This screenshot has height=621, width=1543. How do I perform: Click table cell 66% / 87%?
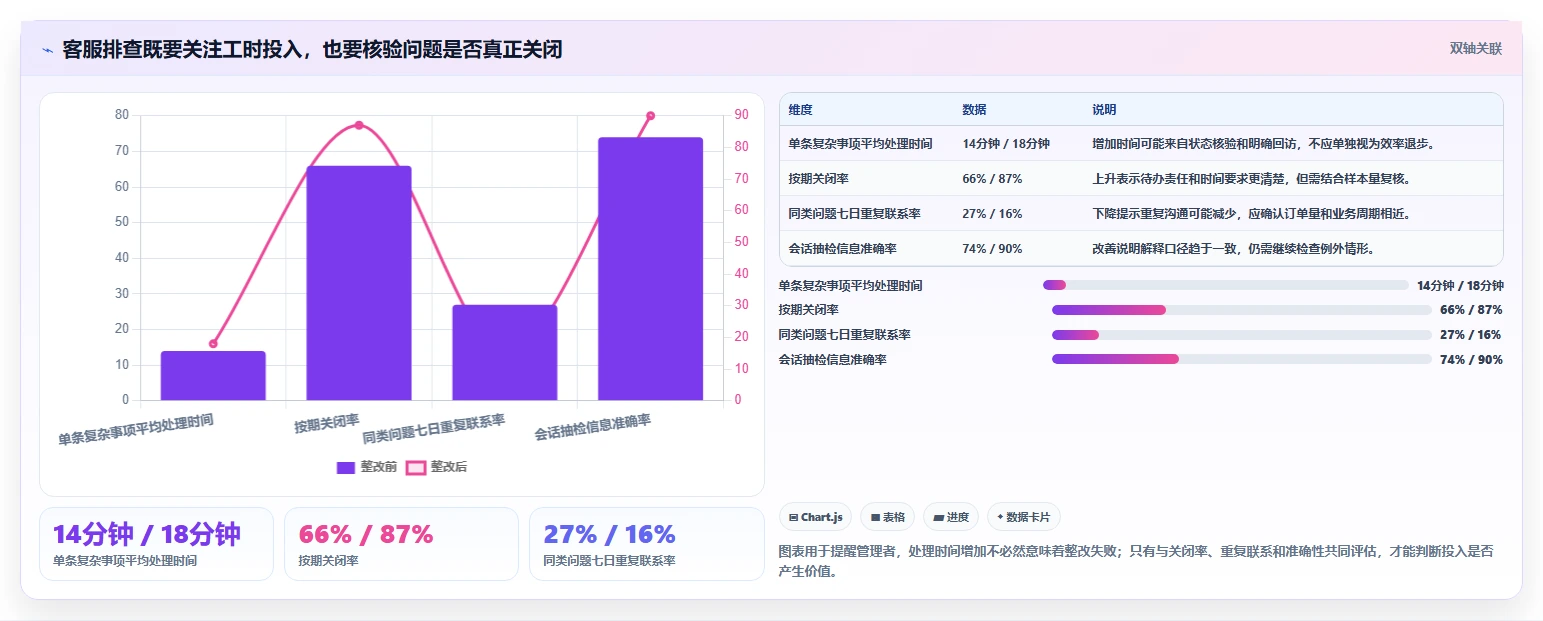point(992,179)
